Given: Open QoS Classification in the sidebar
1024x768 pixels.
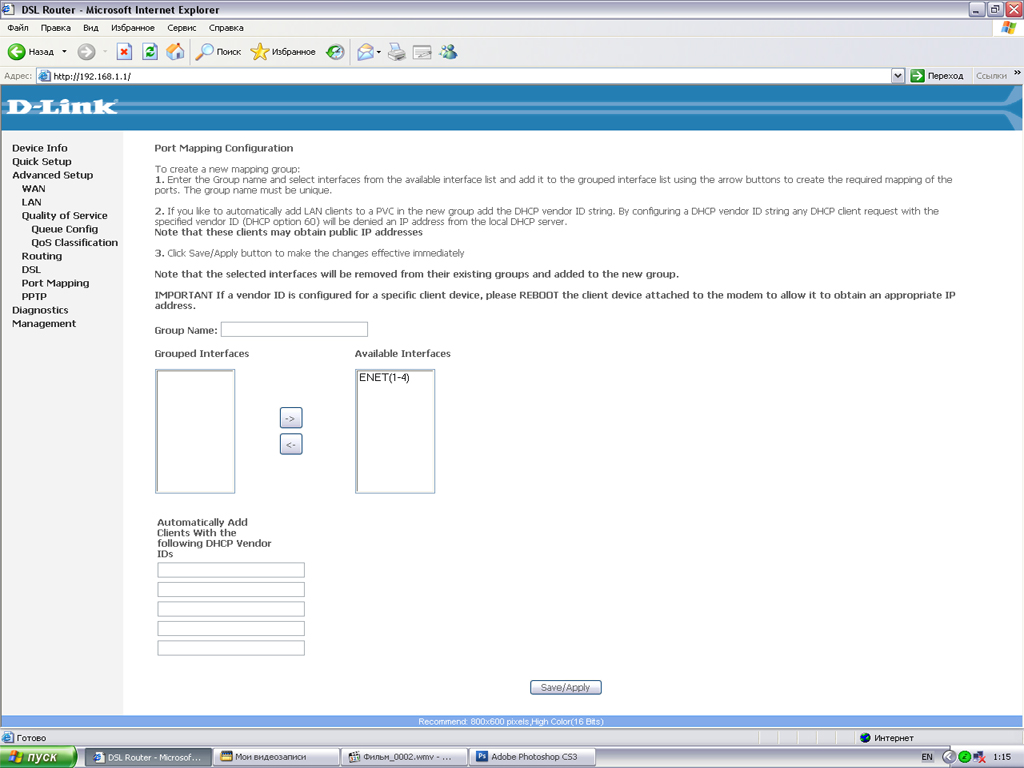Looking at the screenshot, I should pyautogui.click(x=74, y=242).
